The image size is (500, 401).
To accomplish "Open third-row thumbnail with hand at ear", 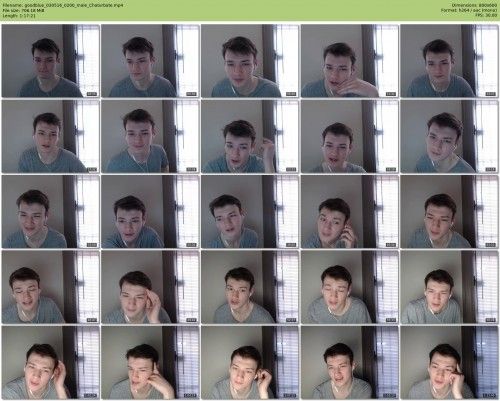I will click(350, 212).
